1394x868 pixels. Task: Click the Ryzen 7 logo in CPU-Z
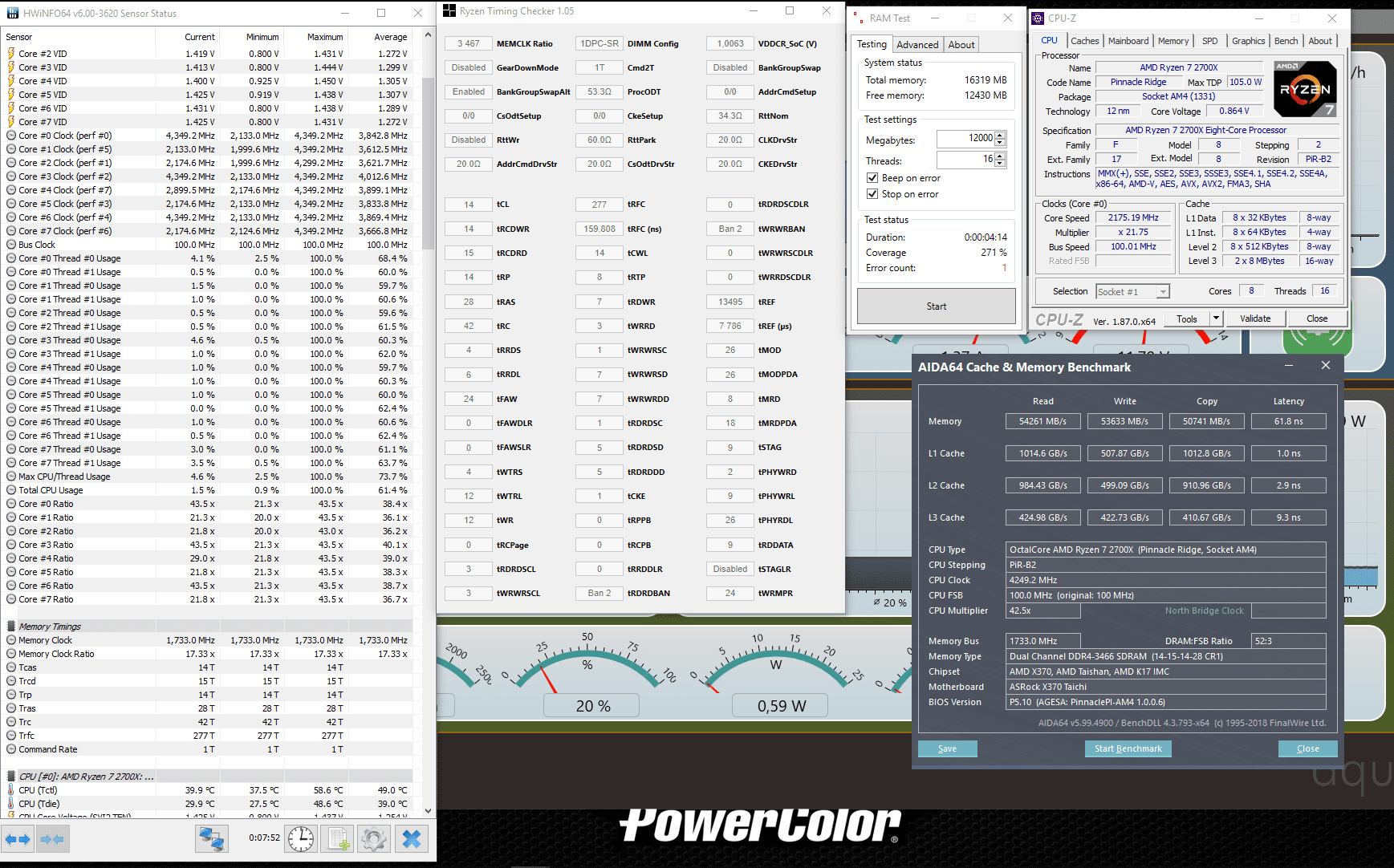[1305, 89]
